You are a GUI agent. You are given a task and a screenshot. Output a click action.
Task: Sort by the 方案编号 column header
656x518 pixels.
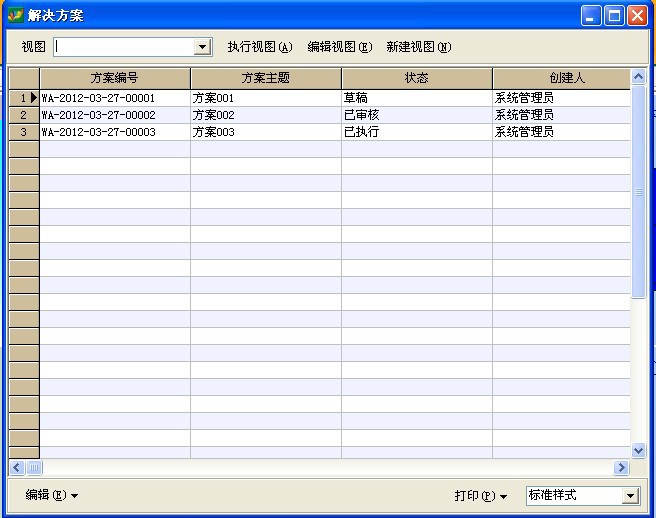[115, 78]
